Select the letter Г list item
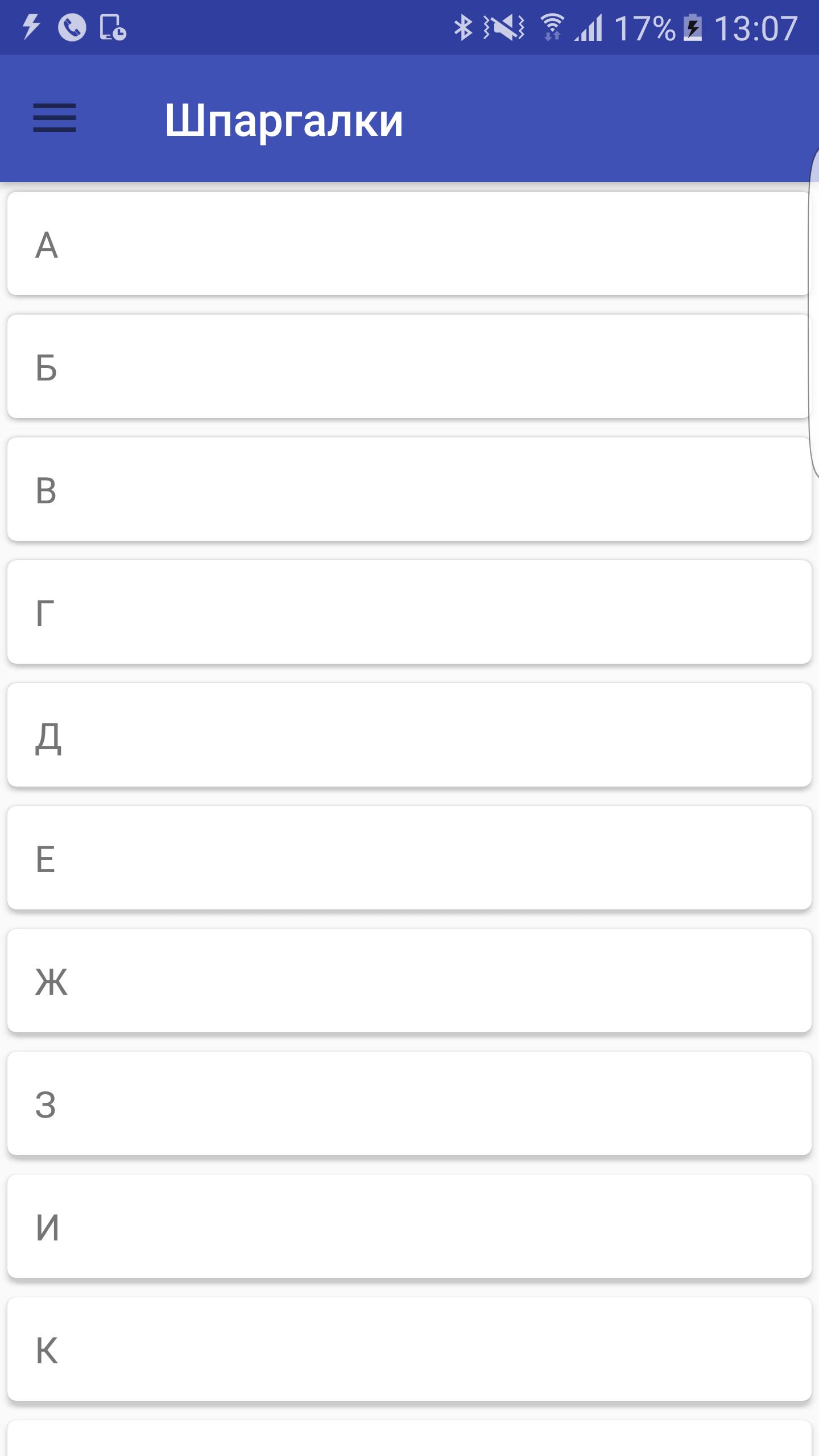 (408, 613)
